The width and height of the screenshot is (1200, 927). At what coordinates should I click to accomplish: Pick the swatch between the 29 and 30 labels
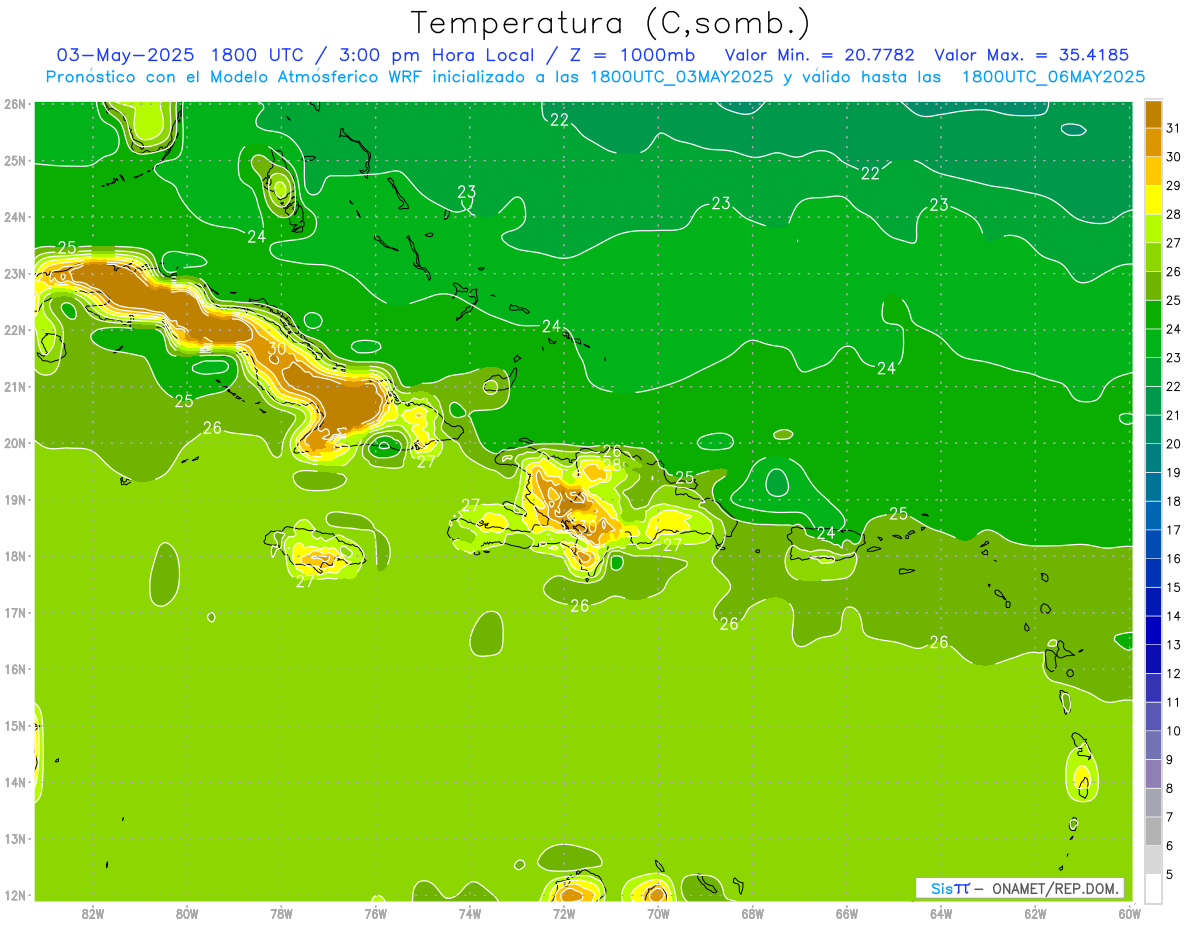[x=1153, y=171]
